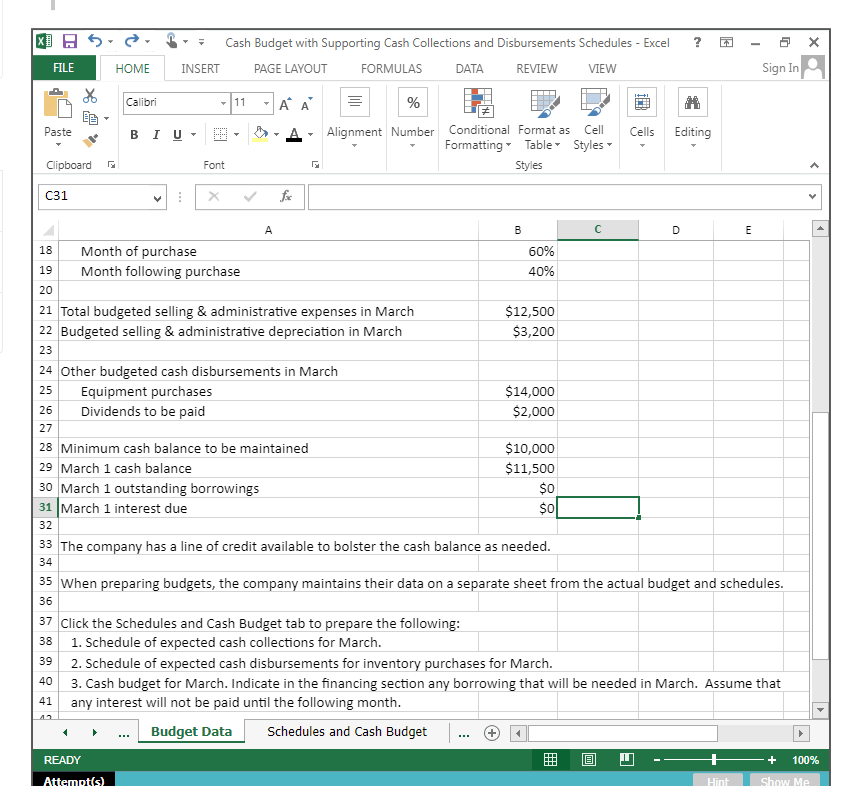
Task: Toggle Italic formatting
Action: point(156,134)
